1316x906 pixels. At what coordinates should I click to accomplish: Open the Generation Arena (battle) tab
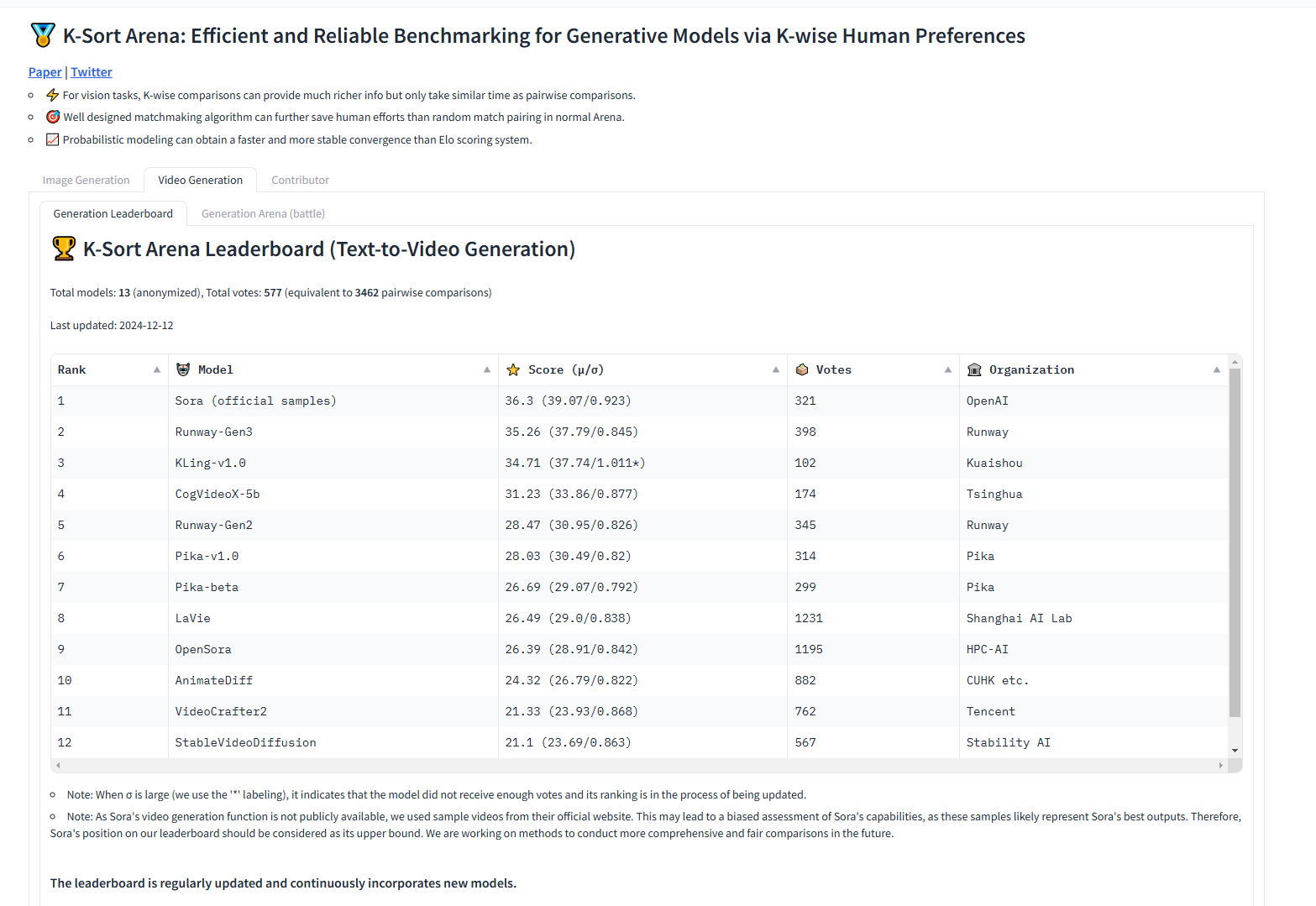[263, 213]
